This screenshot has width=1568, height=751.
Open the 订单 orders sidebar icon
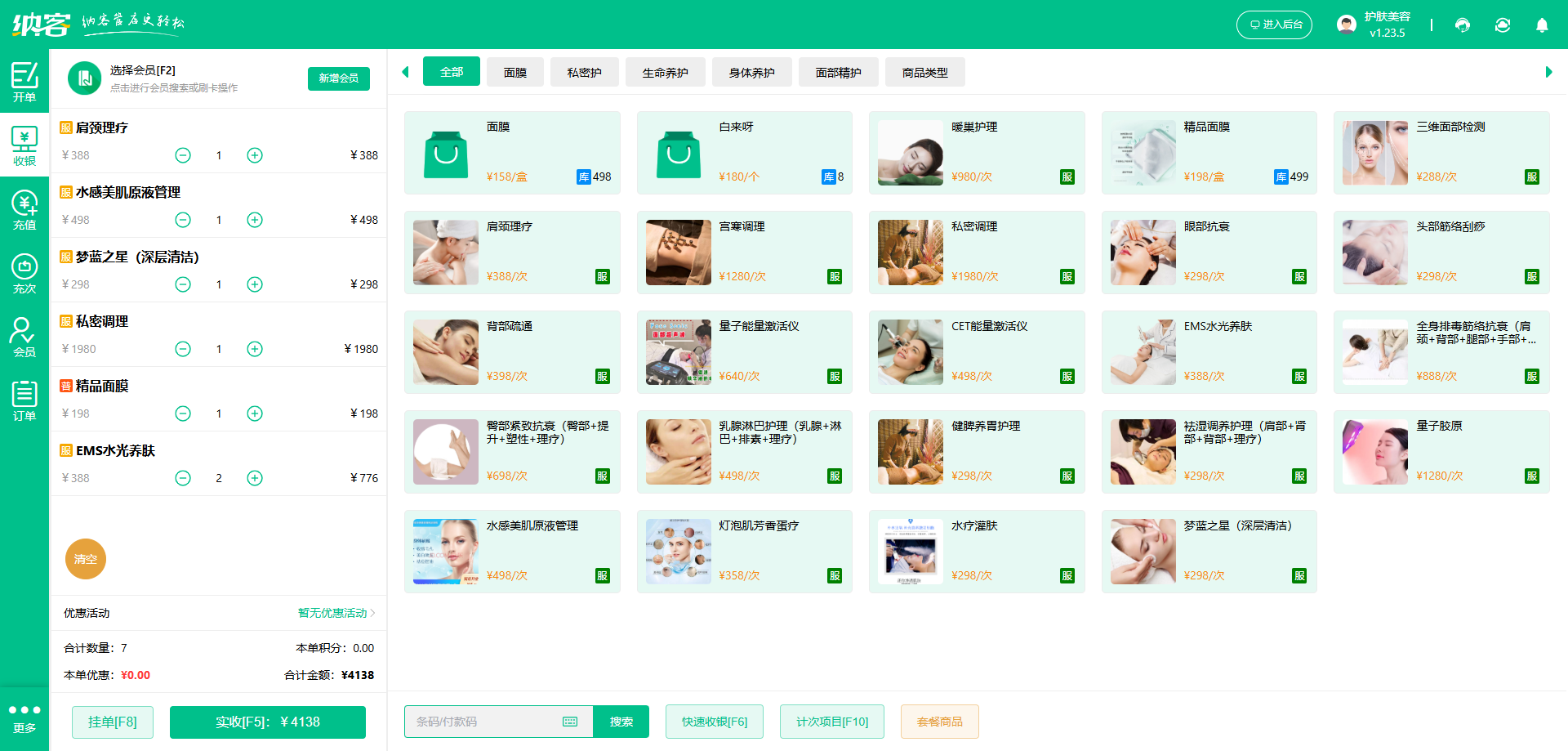(x=24, y=401)
